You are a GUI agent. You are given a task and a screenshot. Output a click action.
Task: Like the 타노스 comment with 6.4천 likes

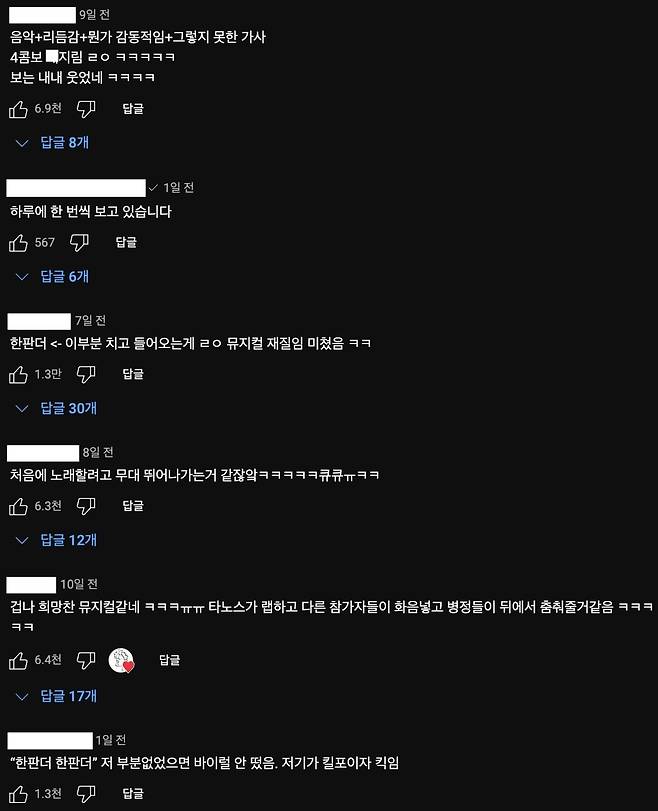pos(18,660)
